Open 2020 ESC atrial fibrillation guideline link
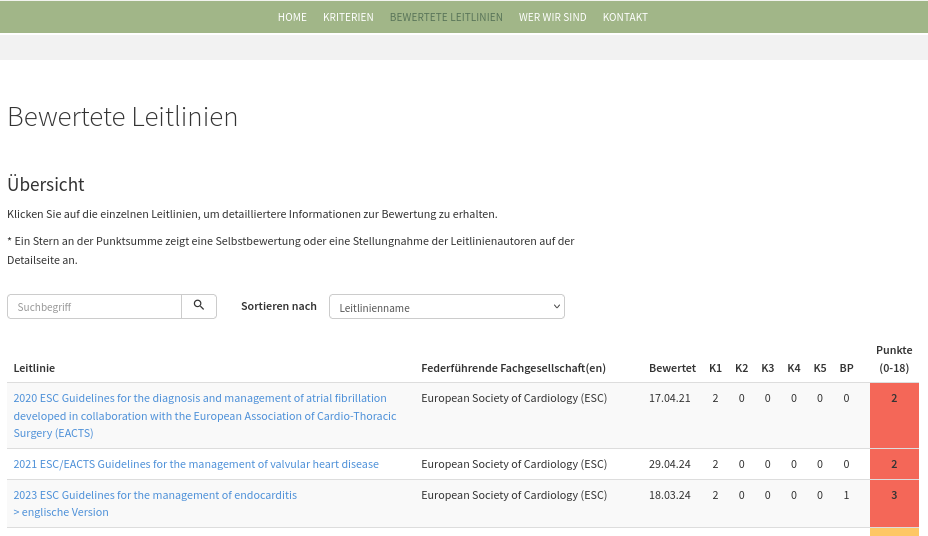928x536 pixels. click(x=205, y=415)
